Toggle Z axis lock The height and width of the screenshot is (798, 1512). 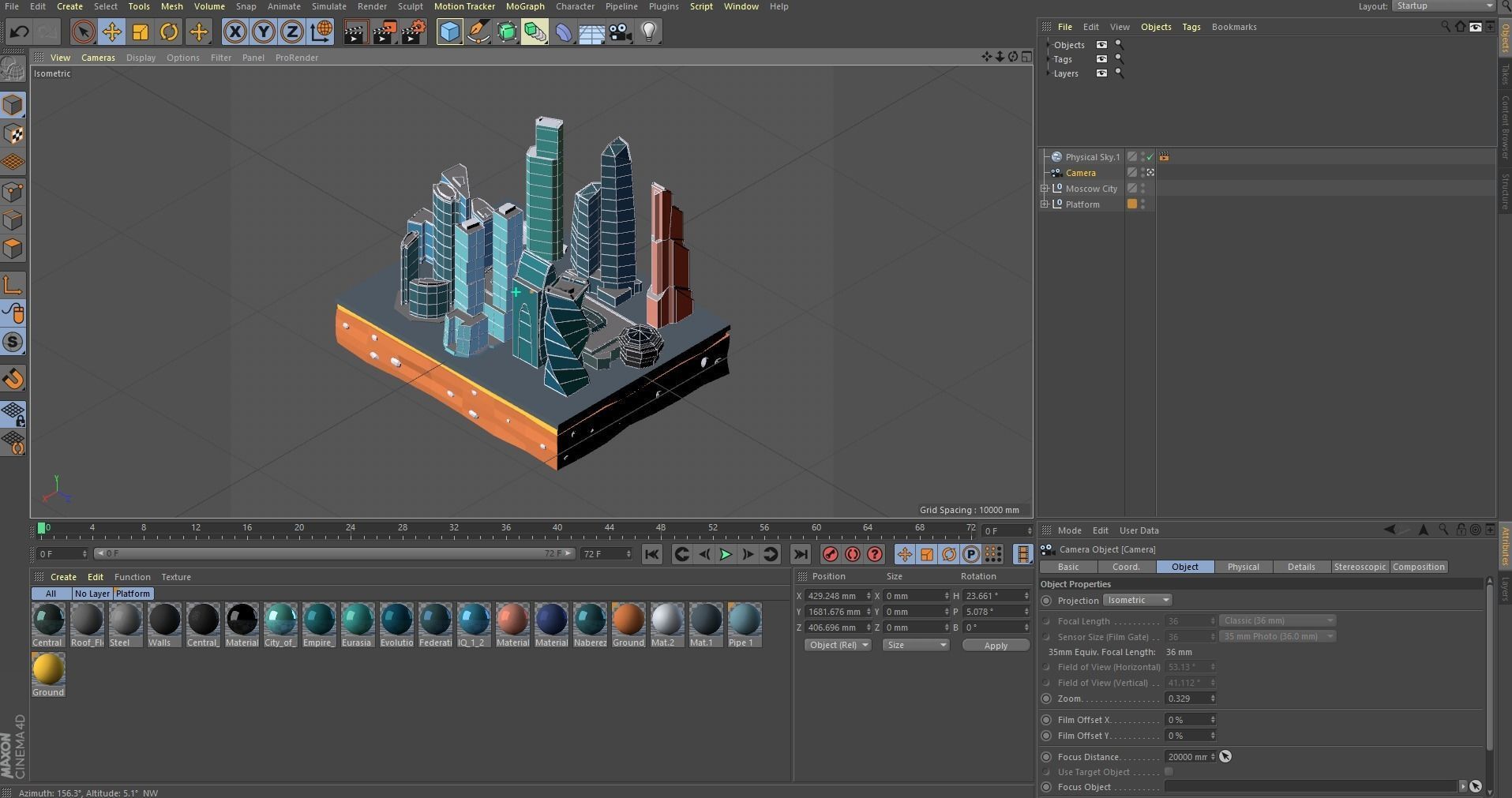pyautogui.click(x=291, y=32)
